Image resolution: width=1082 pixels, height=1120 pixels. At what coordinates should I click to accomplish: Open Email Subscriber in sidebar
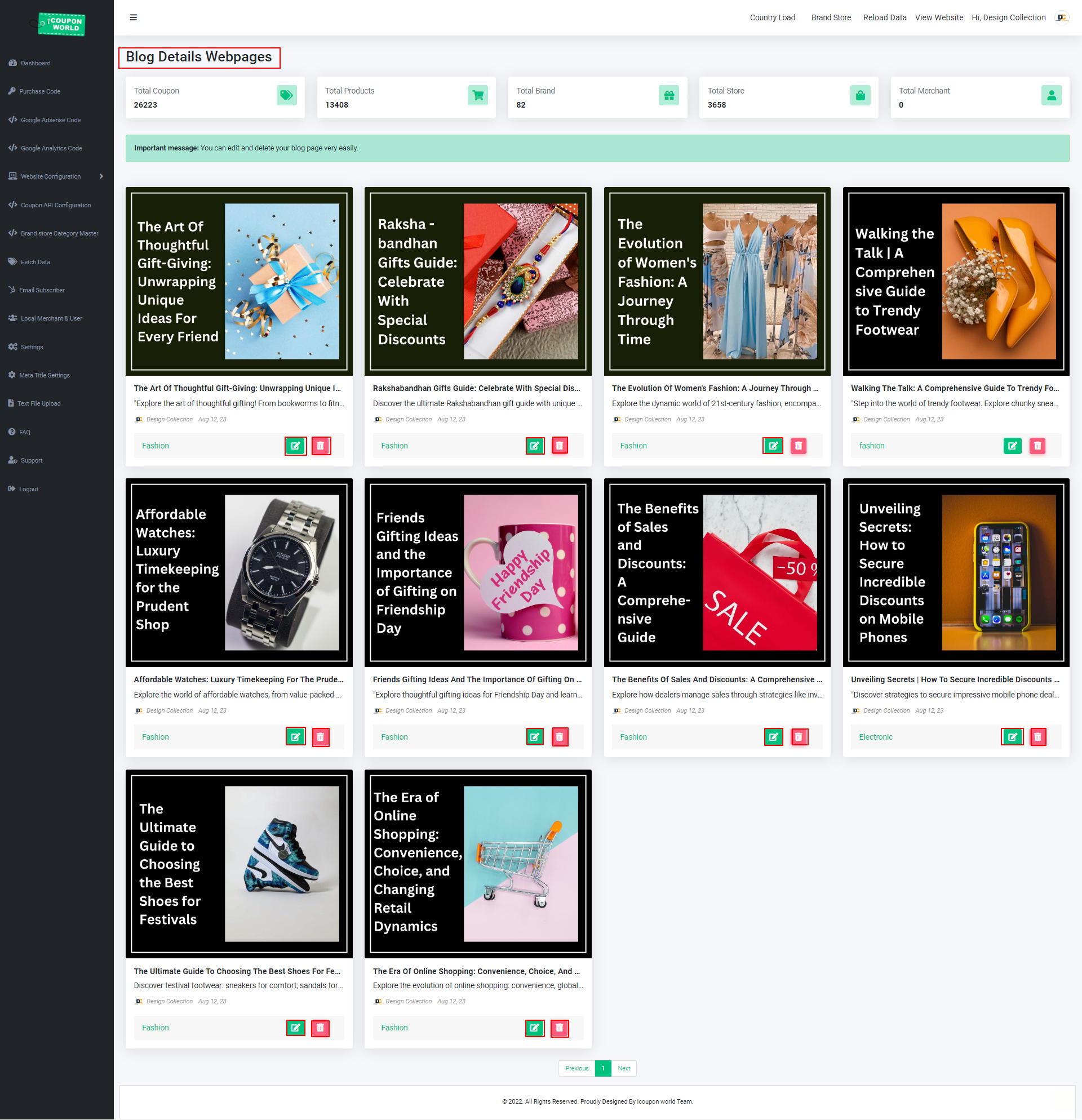pos(42,290)
